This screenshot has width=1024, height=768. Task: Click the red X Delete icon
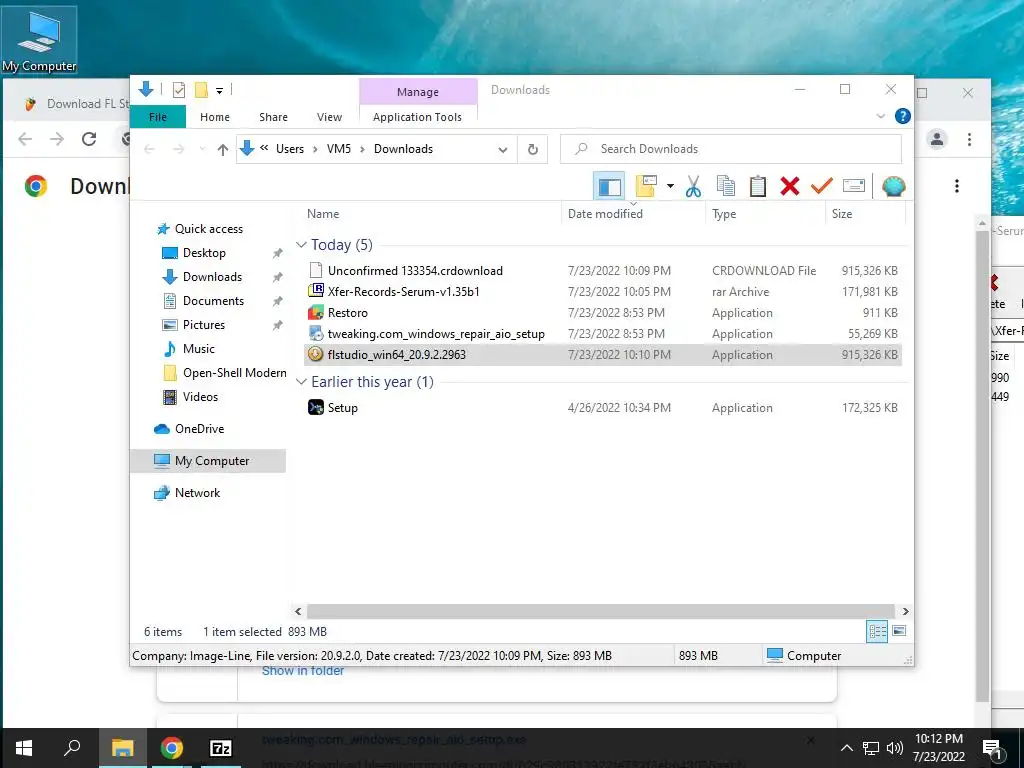(790, 186)
